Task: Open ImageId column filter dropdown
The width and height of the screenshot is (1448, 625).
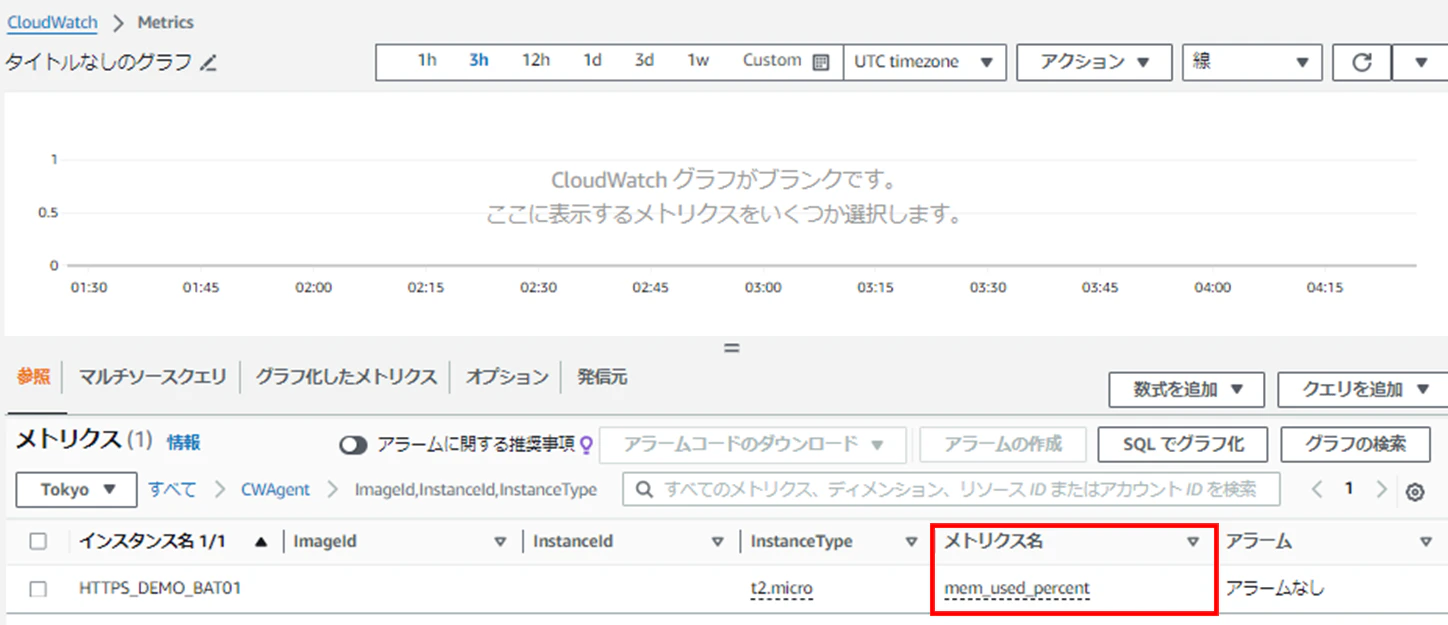Action: coord(501,542)
